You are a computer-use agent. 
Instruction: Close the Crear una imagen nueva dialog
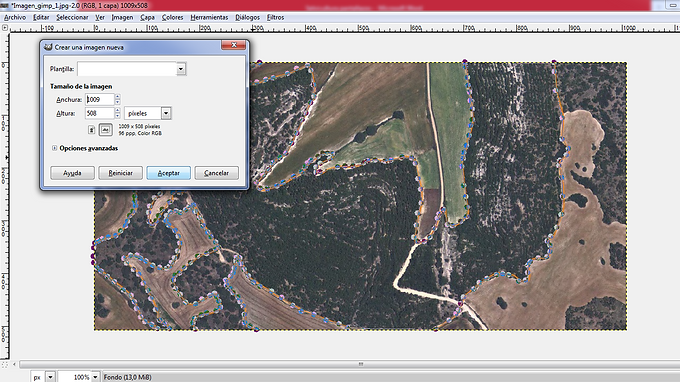point(234,45)
